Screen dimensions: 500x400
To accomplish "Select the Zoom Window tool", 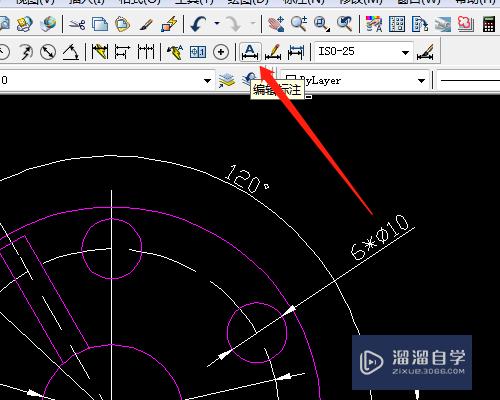I will [x=322, y=24].
